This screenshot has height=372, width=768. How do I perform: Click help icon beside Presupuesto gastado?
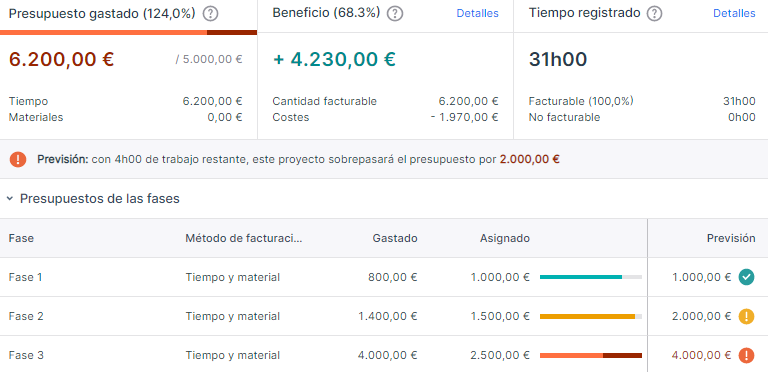click(210, 14)
